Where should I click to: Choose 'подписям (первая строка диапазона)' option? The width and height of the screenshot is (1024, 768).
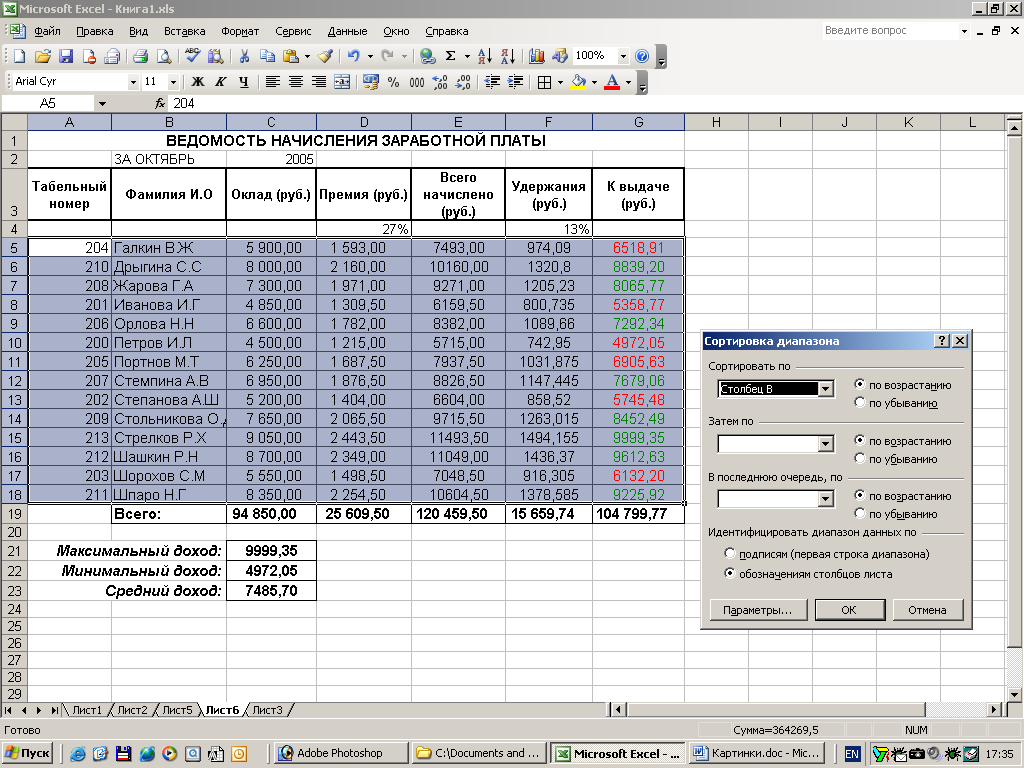pos(729,554)
